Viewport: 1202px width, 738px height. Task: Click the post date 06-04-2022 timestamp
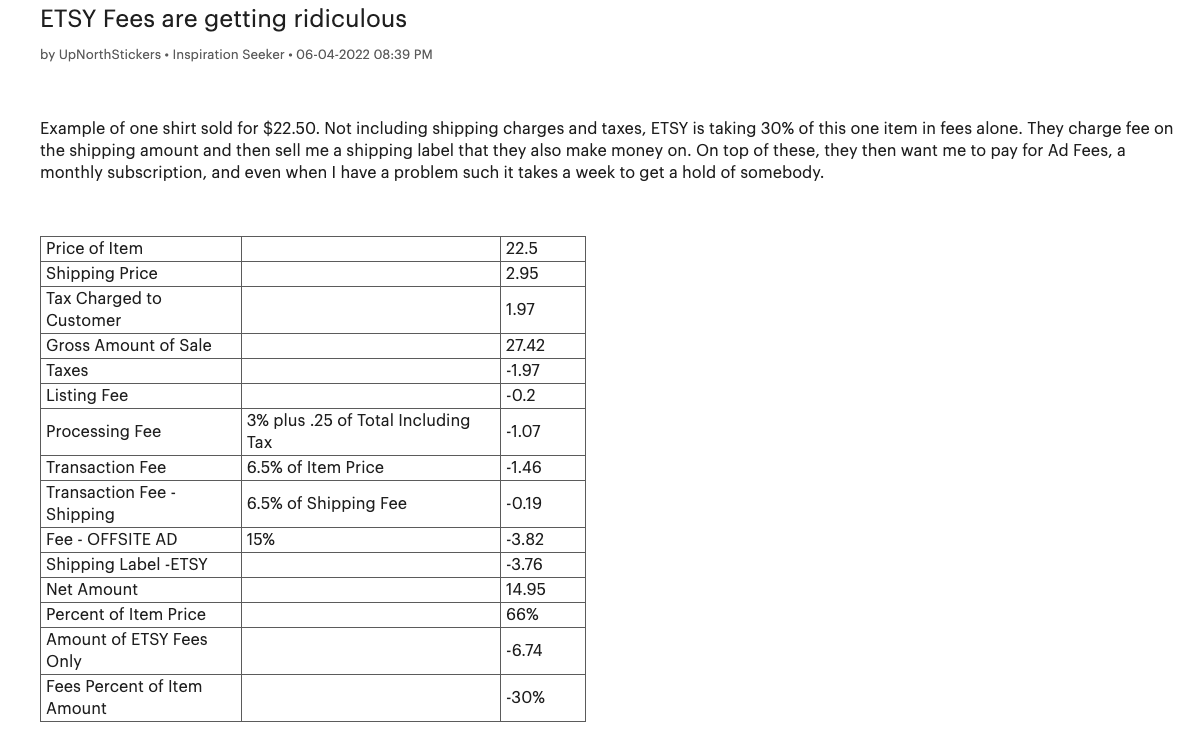pos(364,55)
